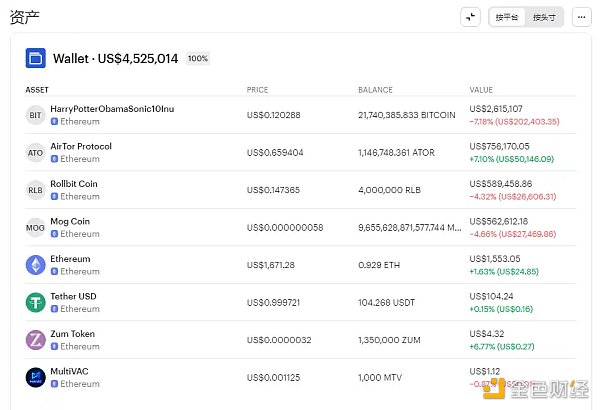Image resolution: width=600 pixels, height=410 pixels.
Task: Click the HarryPotterObamaSonic10Inu BIT token icon
Action: [36, 115]
